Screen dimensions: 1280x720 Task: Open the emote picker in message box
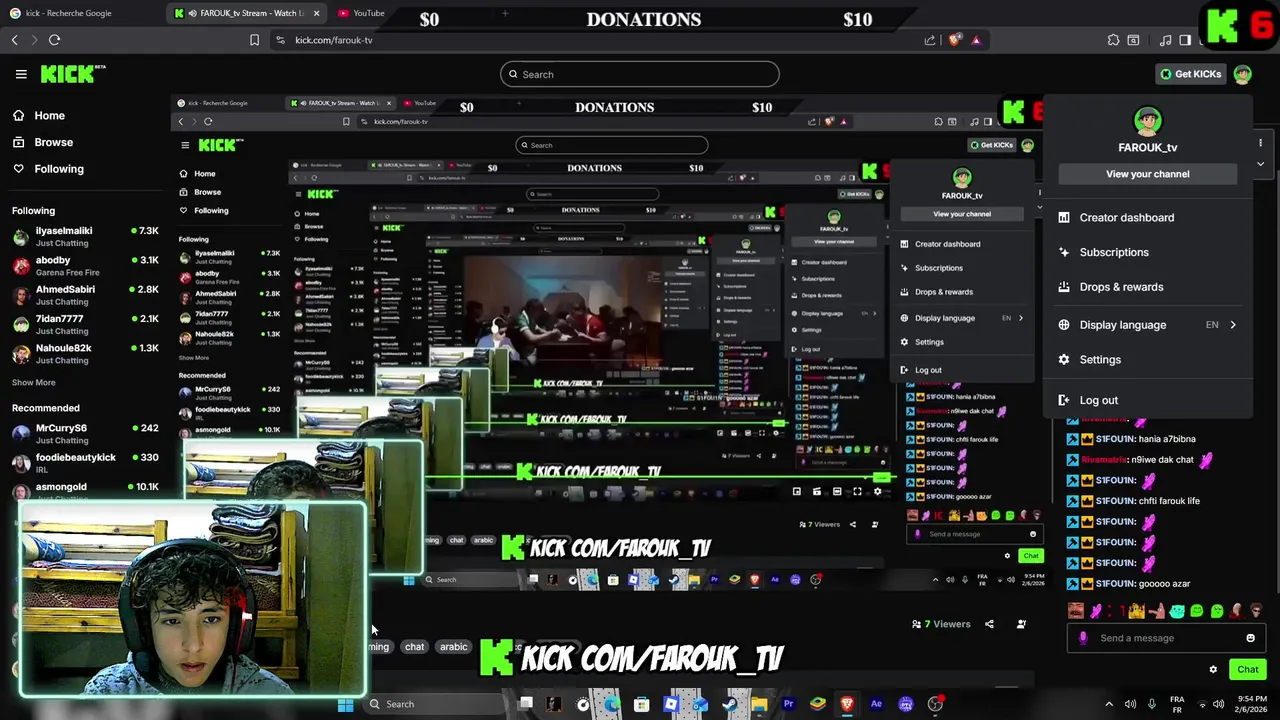pos(1250,638)
